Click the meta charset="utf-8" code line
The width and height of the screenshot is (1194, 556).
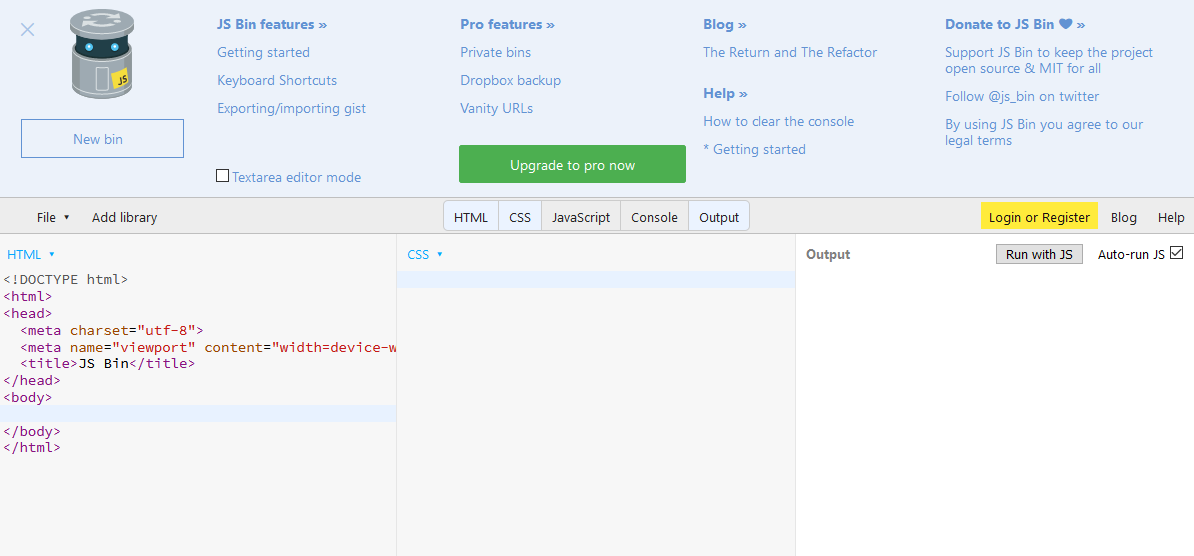point(113,330)
